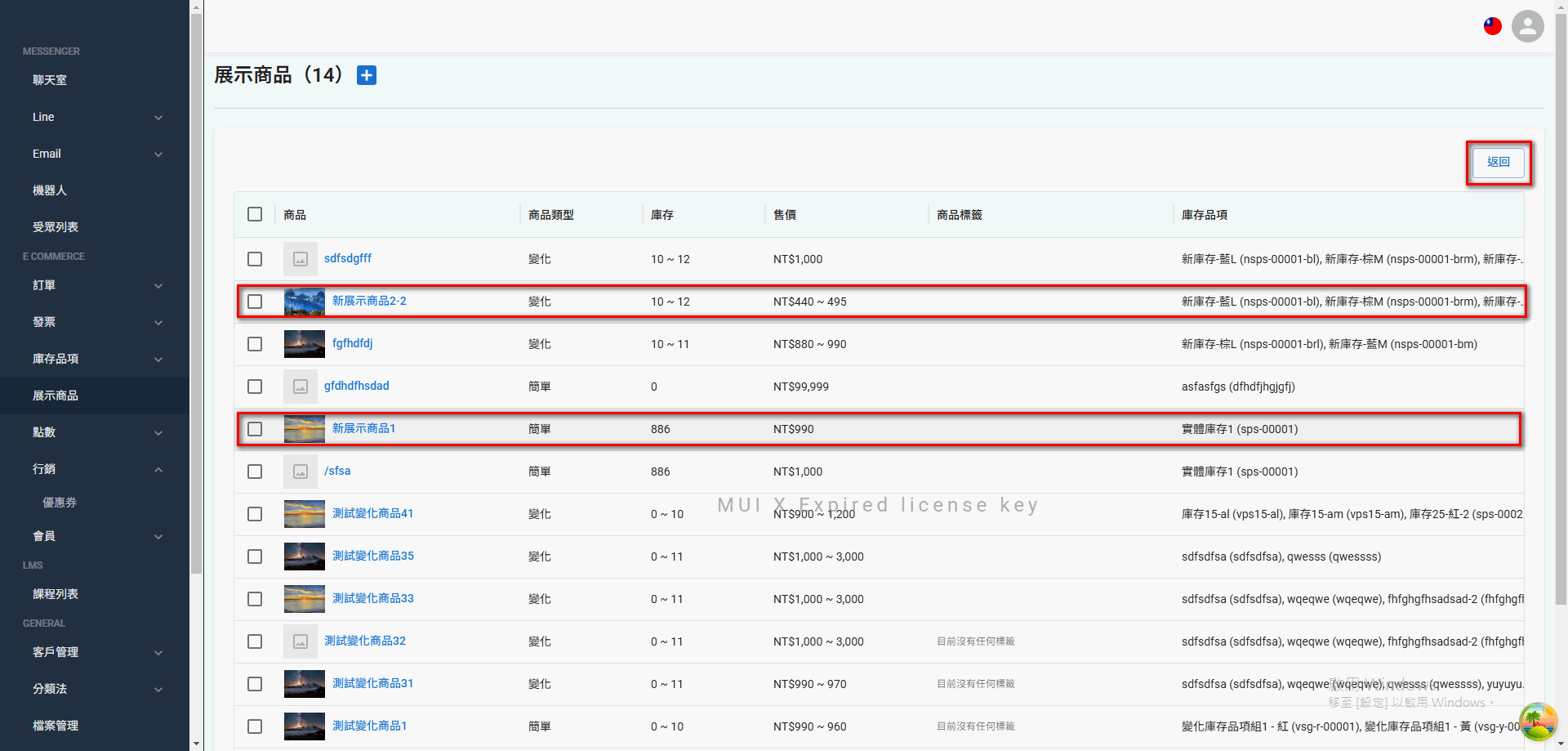
Task: Open the sdfsdgfff placeholder image icon
Action: (x=301, y=259)
